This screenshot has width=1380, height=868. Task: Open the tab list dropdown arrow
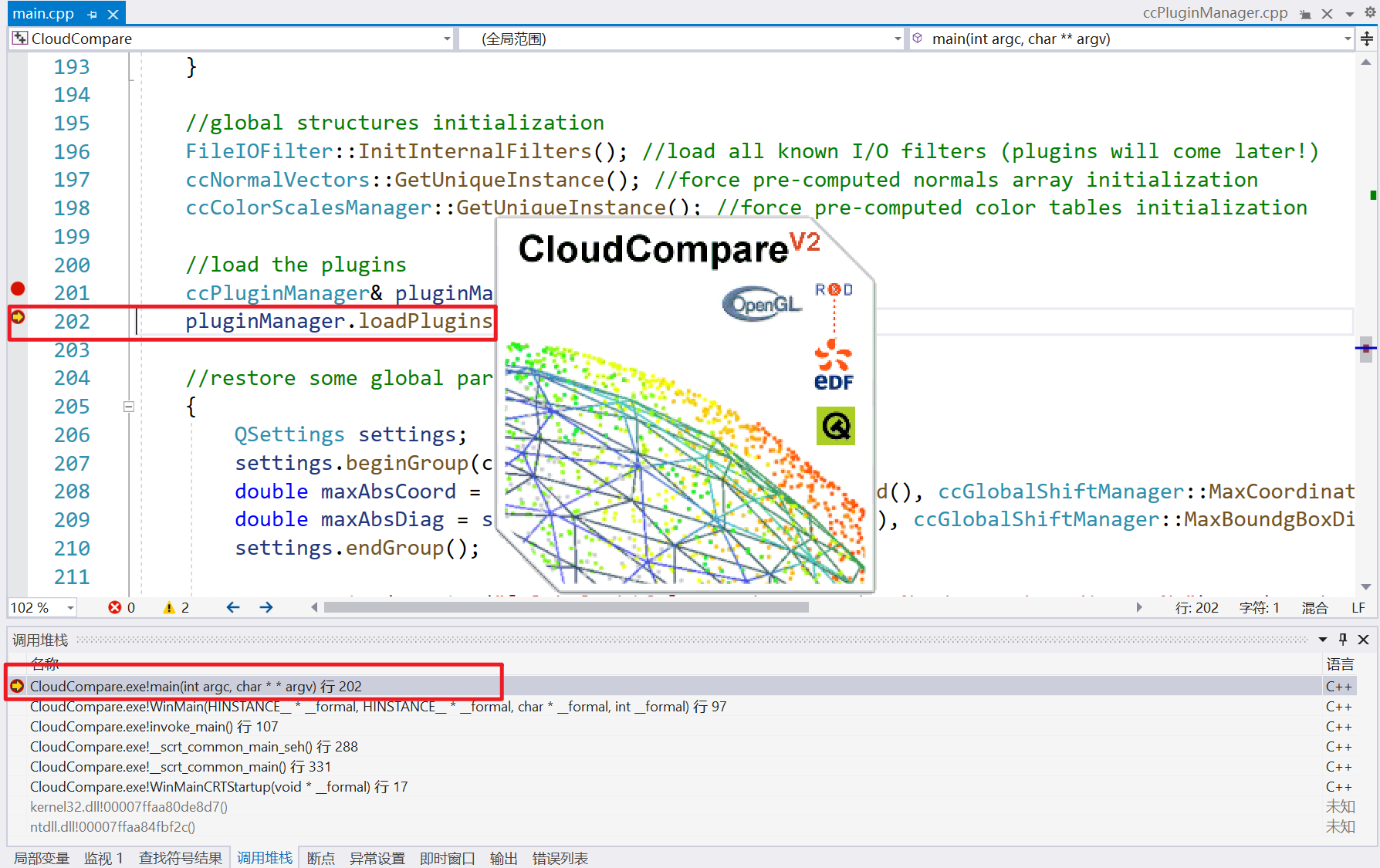click(x=1349, y=14)
